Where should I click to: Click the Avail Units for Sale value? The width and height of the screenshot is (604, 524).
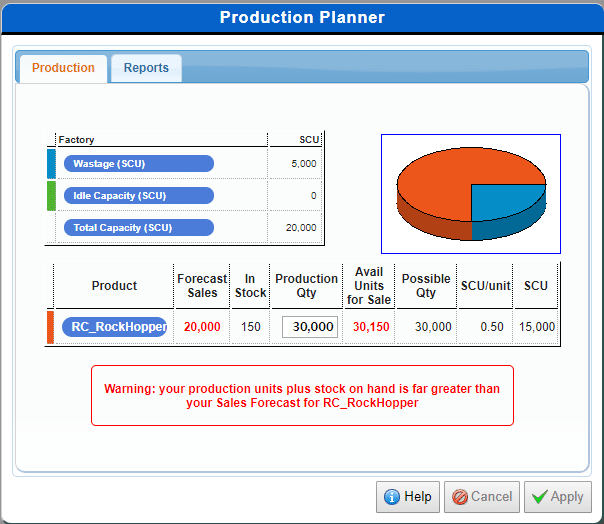(371, 327)
